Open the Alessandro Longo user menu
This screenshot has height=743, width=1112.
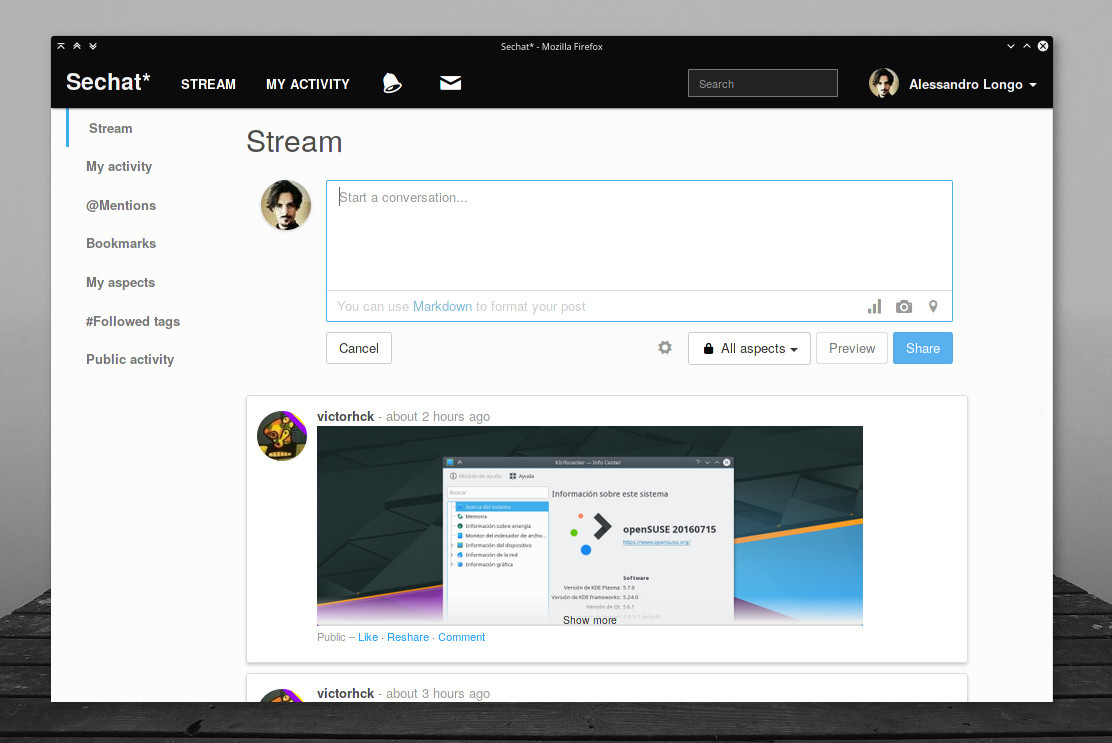tap(972, 84)
